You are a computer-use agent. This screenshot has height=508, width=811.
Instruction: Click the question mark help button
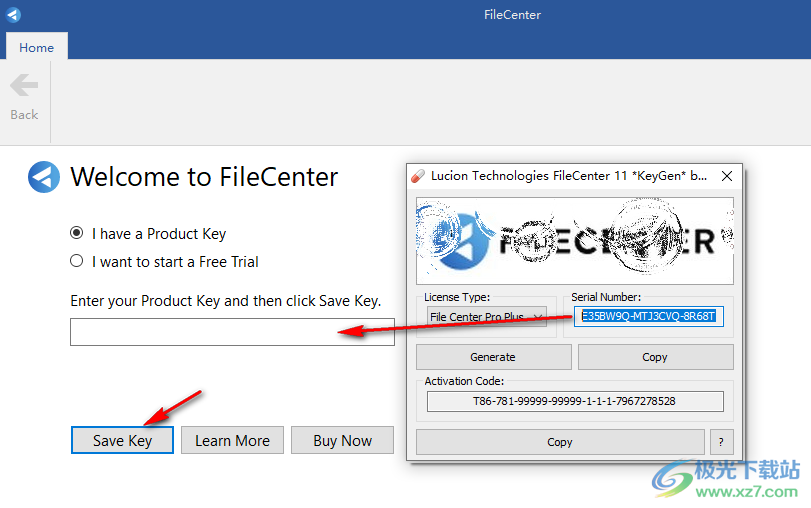point(722,442)
